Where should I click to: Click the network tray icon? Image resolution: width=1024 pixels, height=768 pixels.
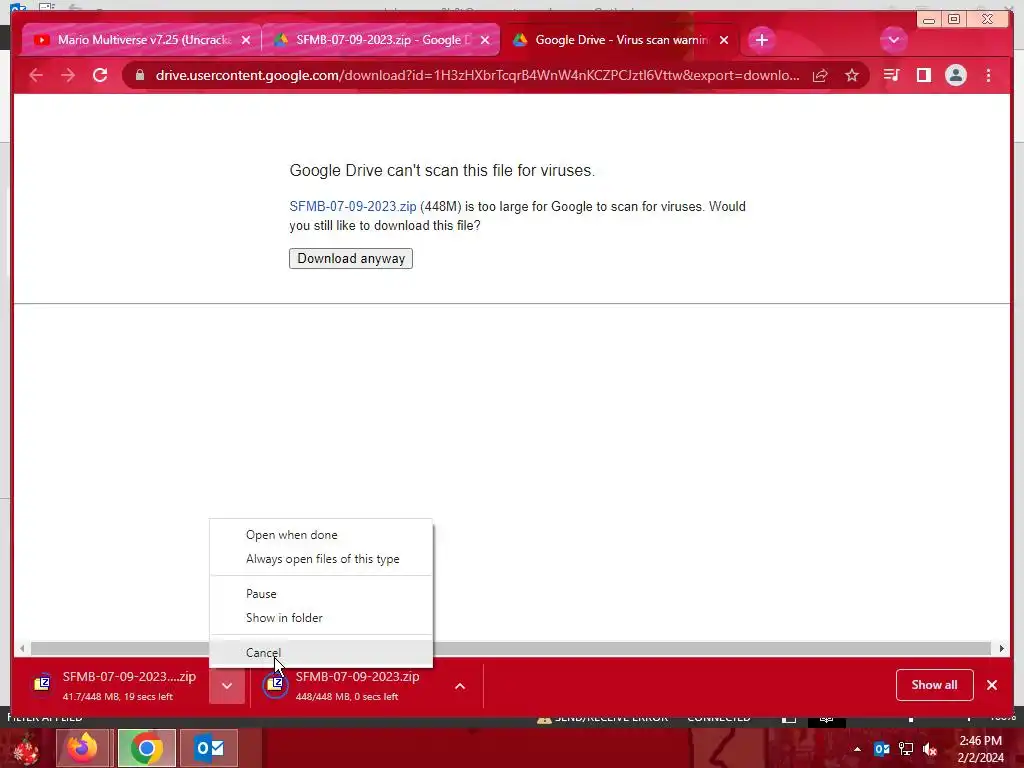pos(906,749)
